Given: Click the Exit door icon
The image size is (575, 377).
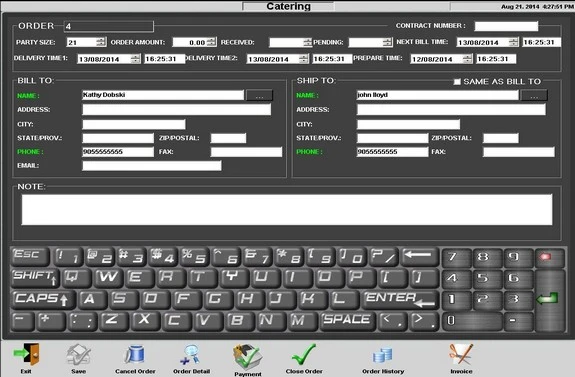Looking at the screenshot, I should pos(26,354).
